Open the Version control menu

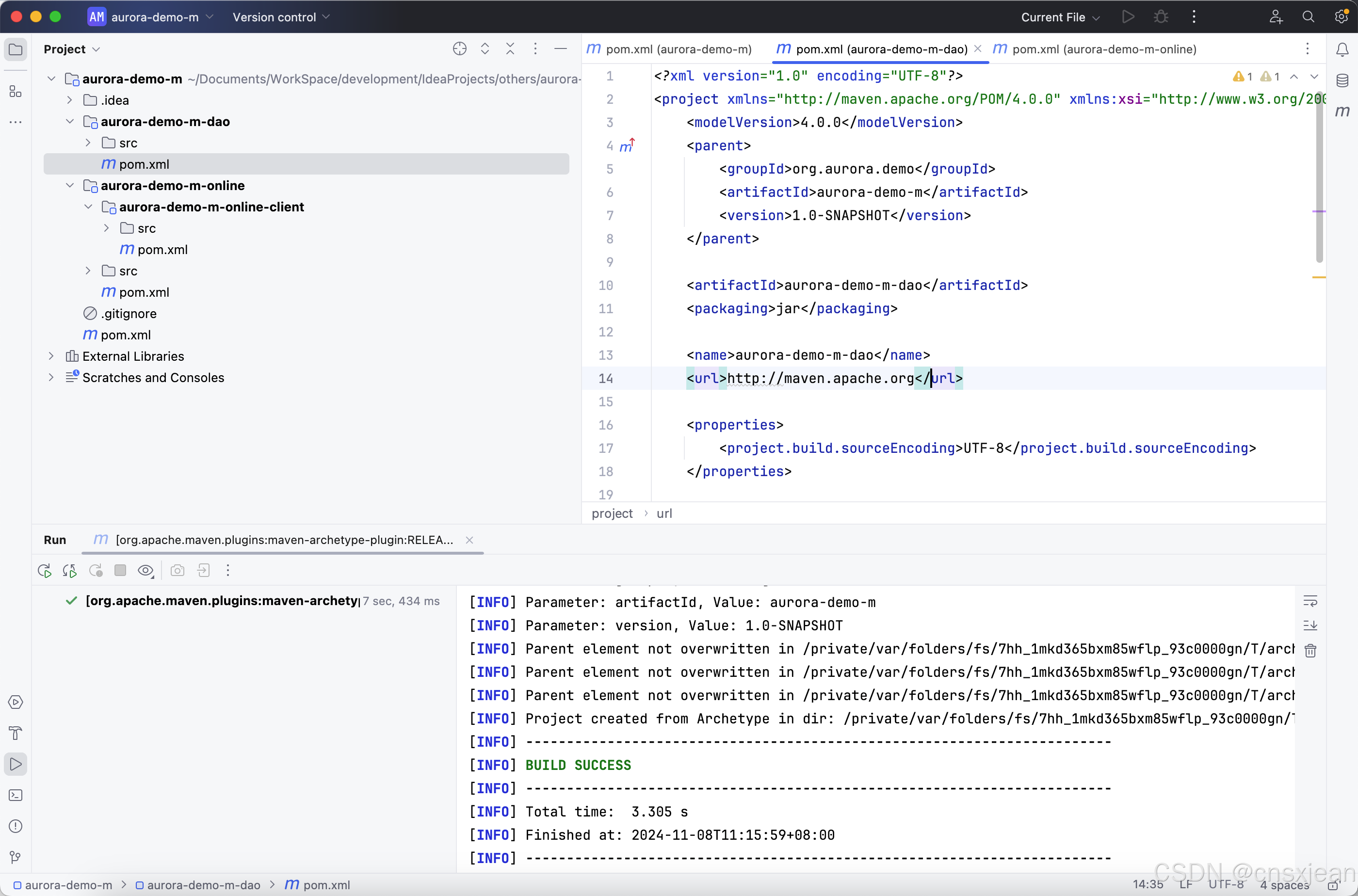coord(279,16)
